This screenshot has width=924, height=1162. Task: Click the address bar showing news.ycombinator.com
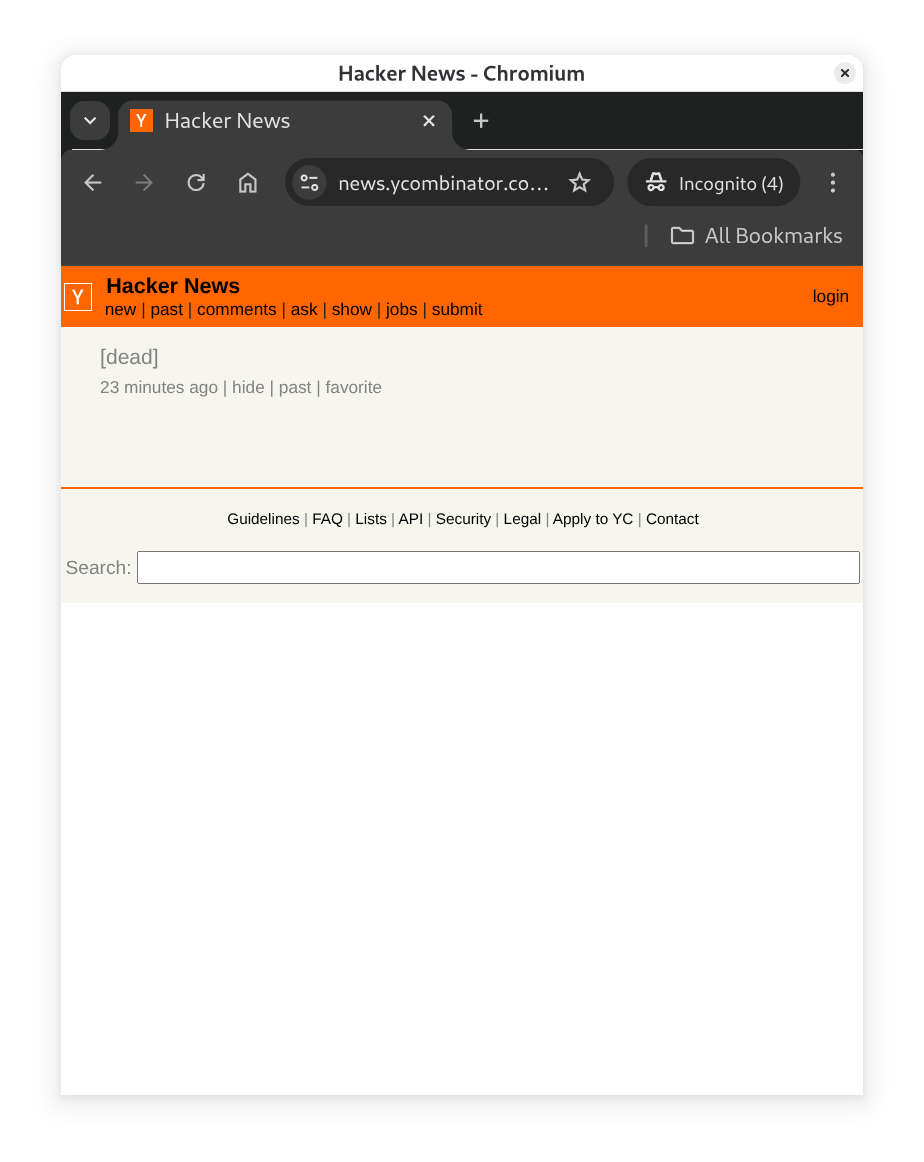pyautogui.click(x=444, y=182)
